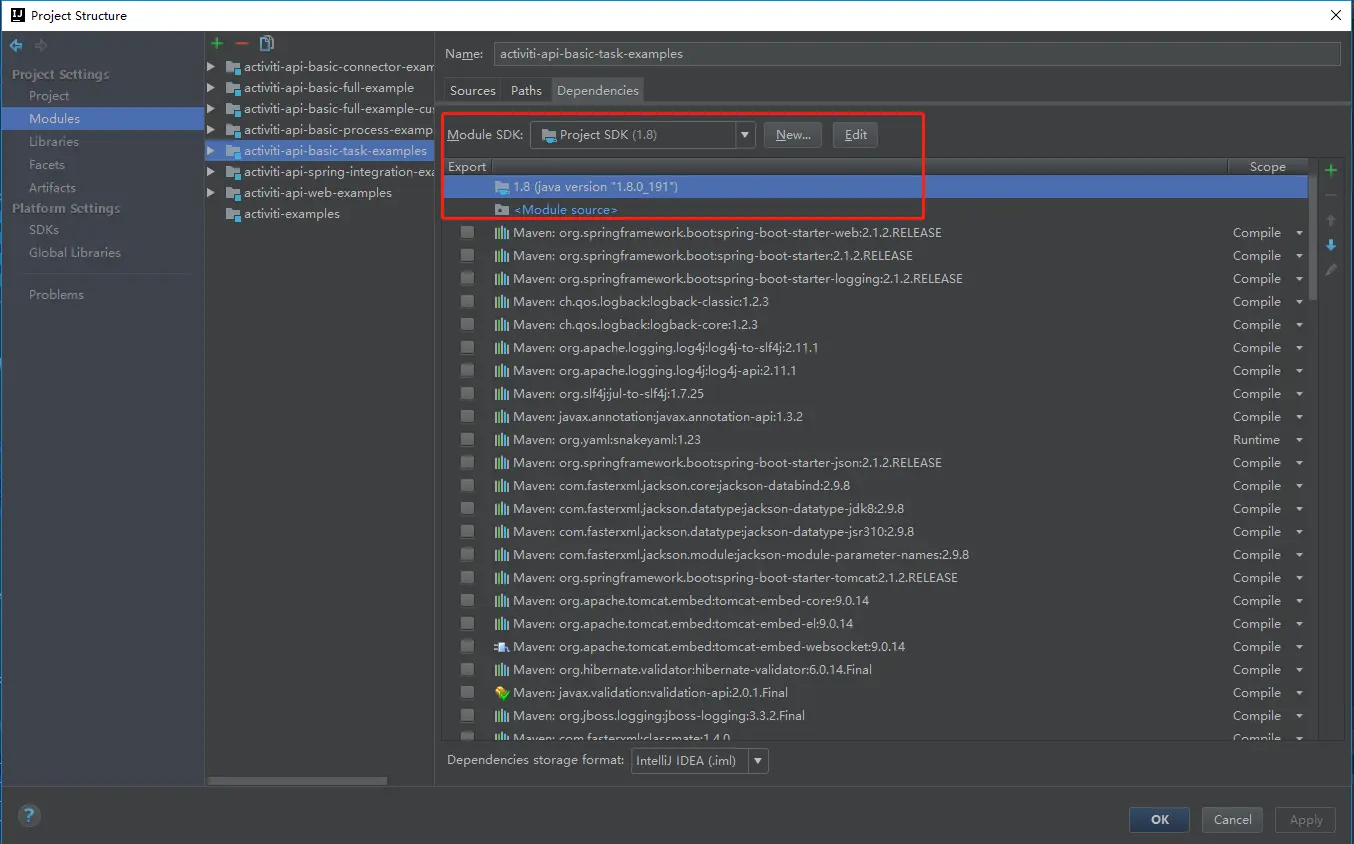
Task: Open Artifacts in Project Settings
Action: point(52,188)
